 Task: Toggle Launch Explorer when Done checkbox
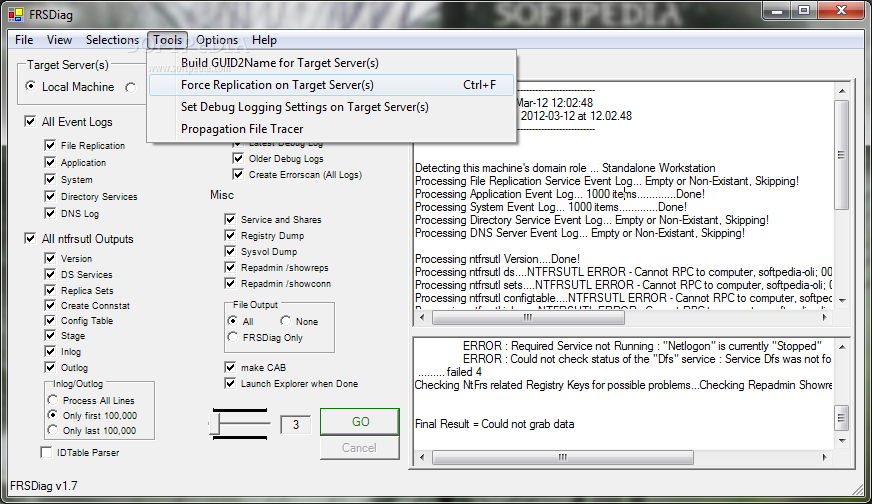(x=230, y=383)
